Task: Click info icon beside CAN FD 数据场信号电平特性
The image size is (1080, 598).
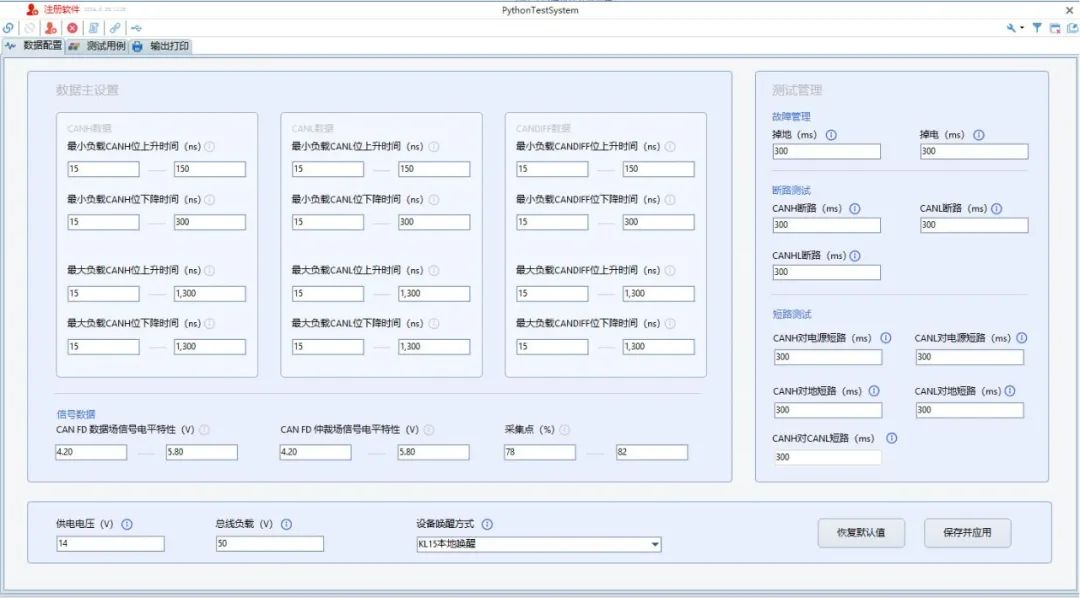Action: click(x=205, y=430)
